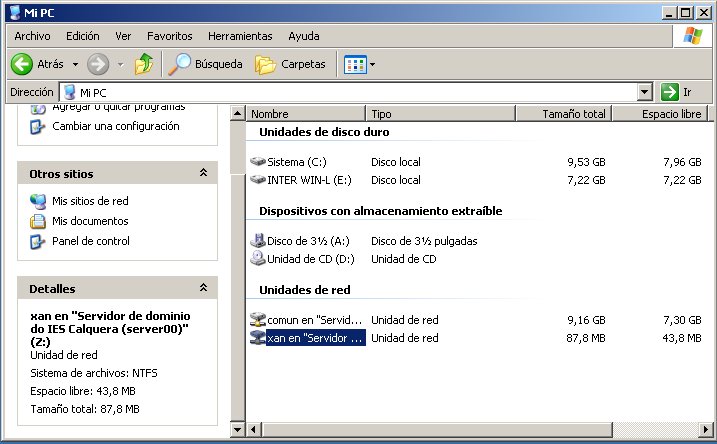717x444 pixels.
Task: Click the Windows logo throbber
Action: [x=692, y=36]
